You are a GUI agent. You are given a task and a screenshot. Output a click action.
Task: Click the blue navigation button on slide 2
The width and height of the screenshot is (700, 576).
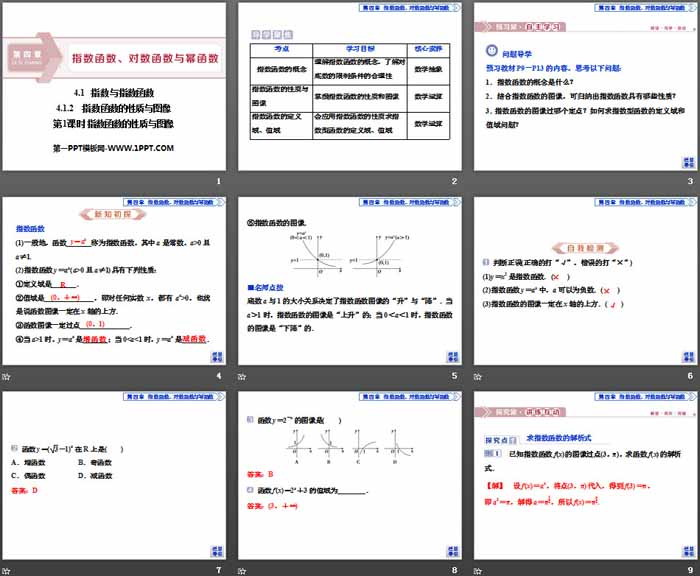451,161
